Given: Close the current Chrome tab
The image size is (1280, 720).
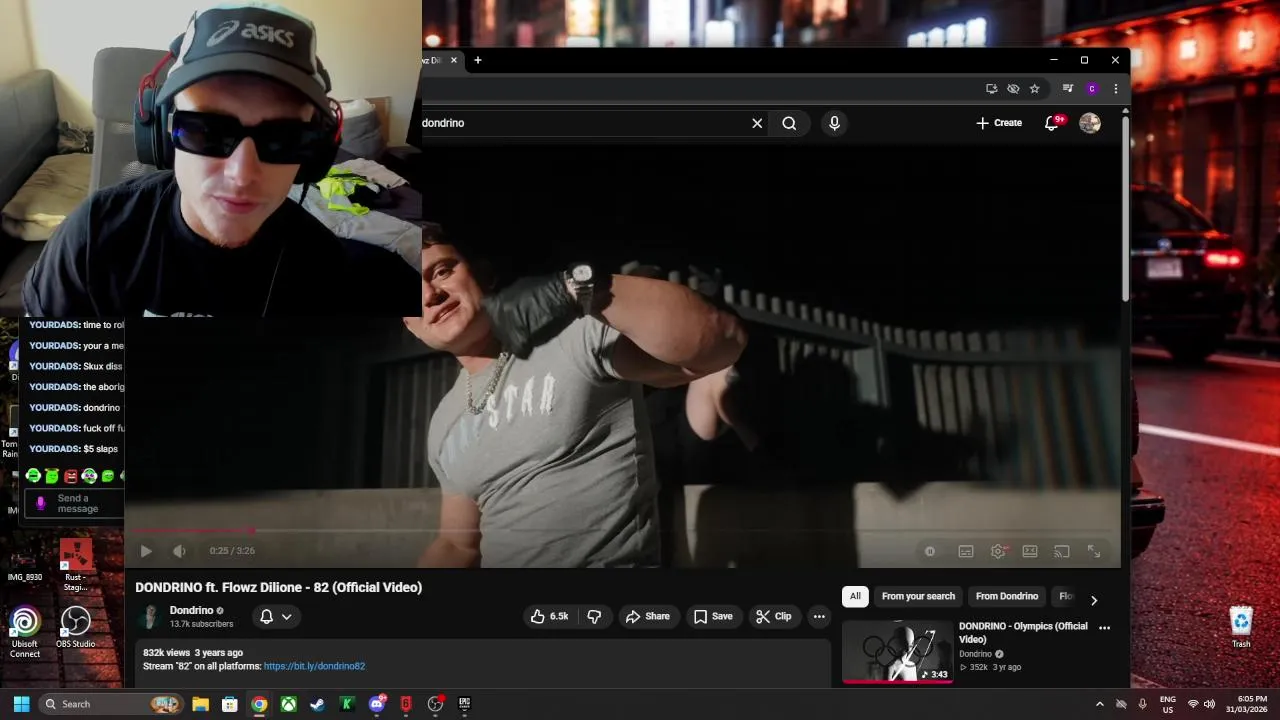Looking at the screenshot, I should point(454,60).
